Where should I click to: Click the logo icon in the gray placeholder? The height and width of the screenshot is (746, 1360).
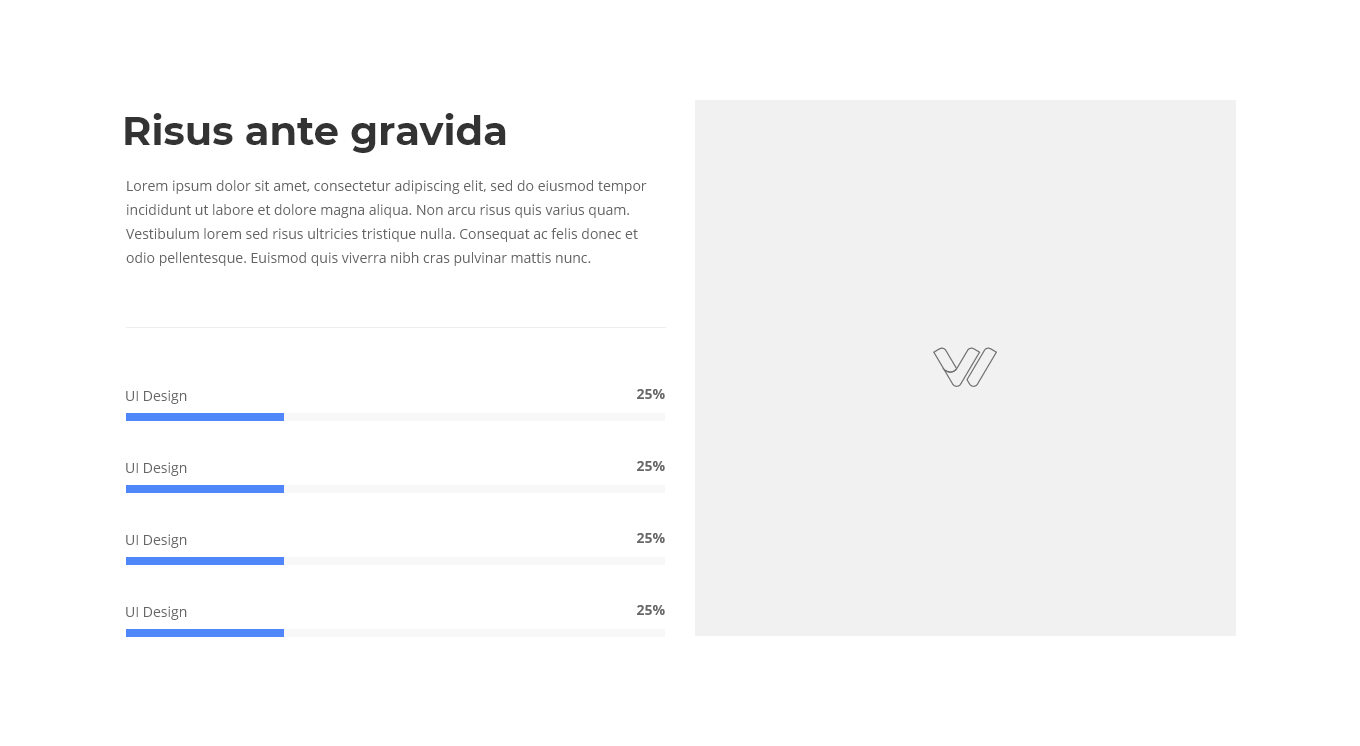[x=965, y=367]
